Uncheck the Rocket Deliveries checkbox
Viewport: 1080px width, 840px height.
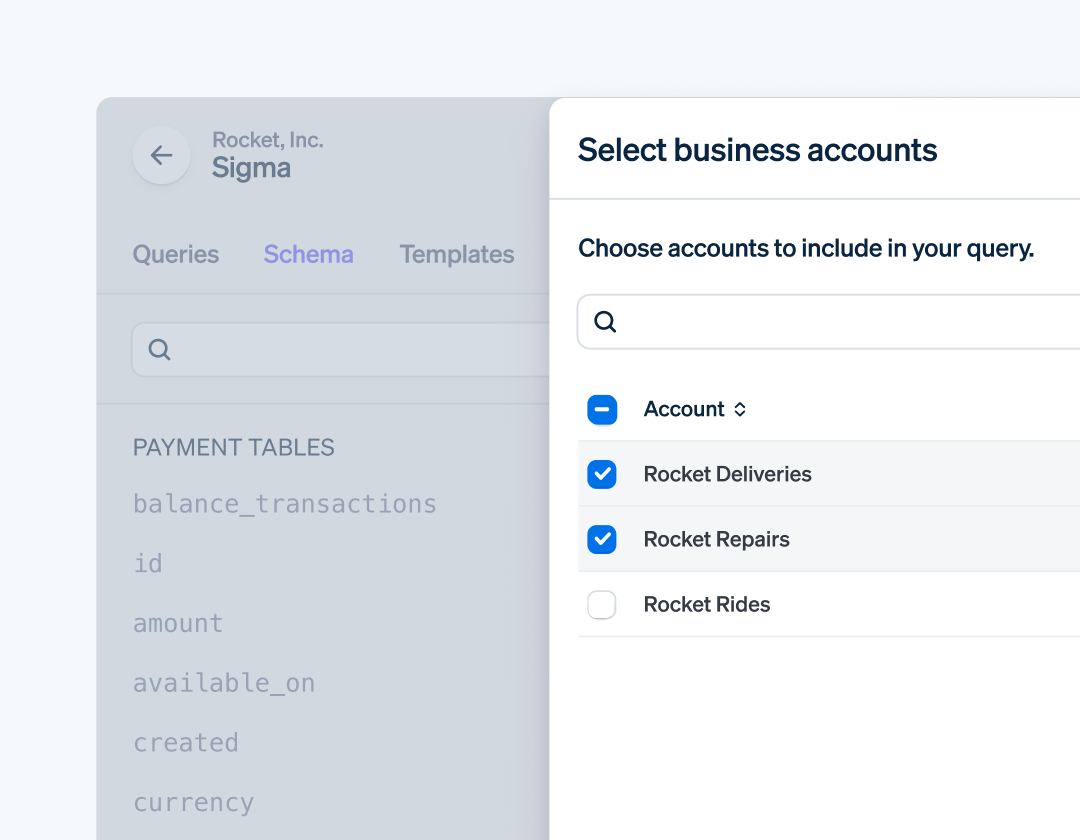(602, 474)
